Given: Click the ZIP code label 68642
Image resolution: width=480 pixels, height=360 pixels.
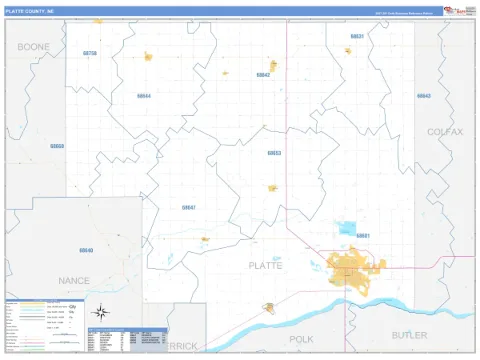Looking at the screenshot, I should pyautogui.click(x=263, y=75).
